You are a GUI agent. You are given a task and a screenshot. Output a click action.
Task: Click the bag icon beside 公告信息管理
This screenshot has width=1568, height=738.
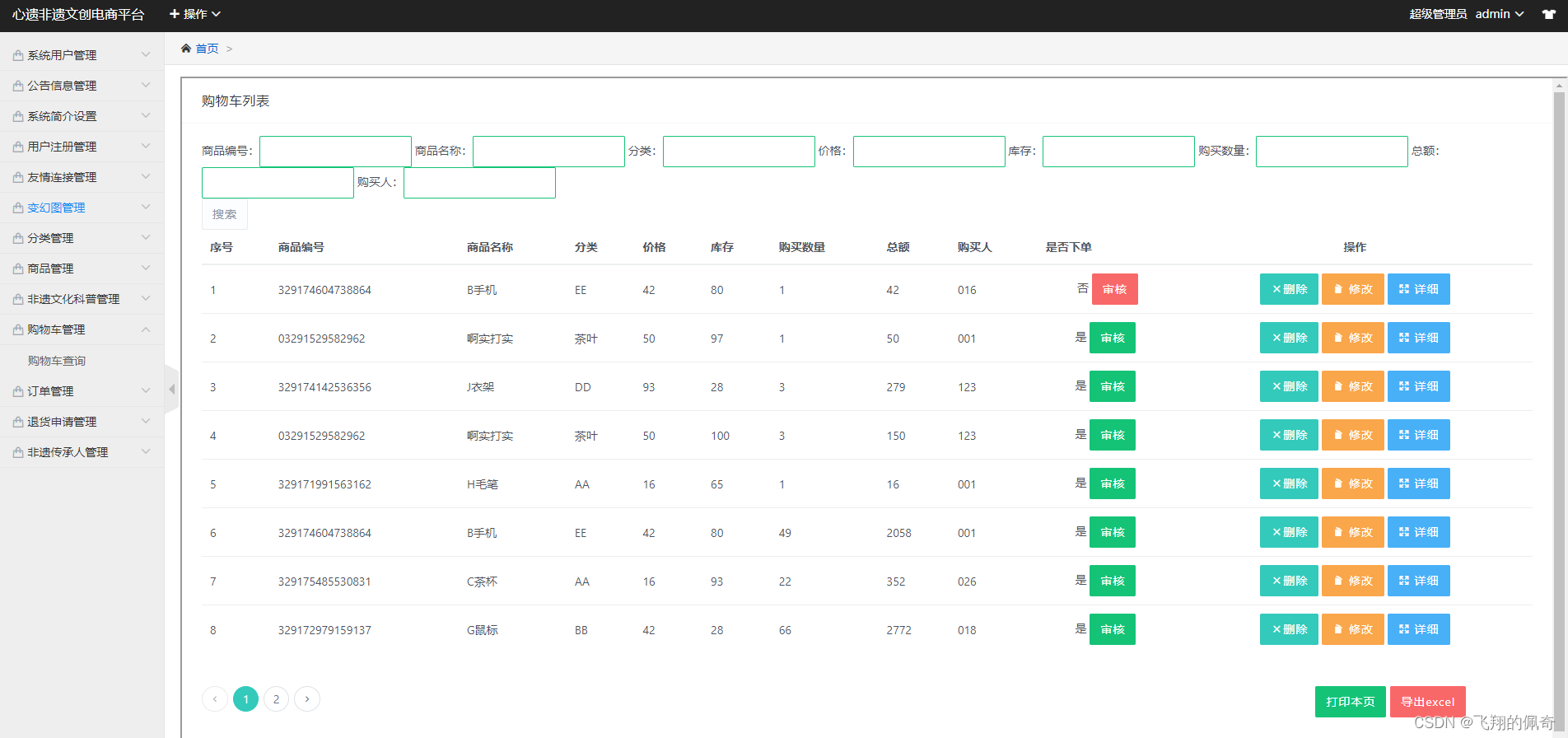(x=18, y=86)
